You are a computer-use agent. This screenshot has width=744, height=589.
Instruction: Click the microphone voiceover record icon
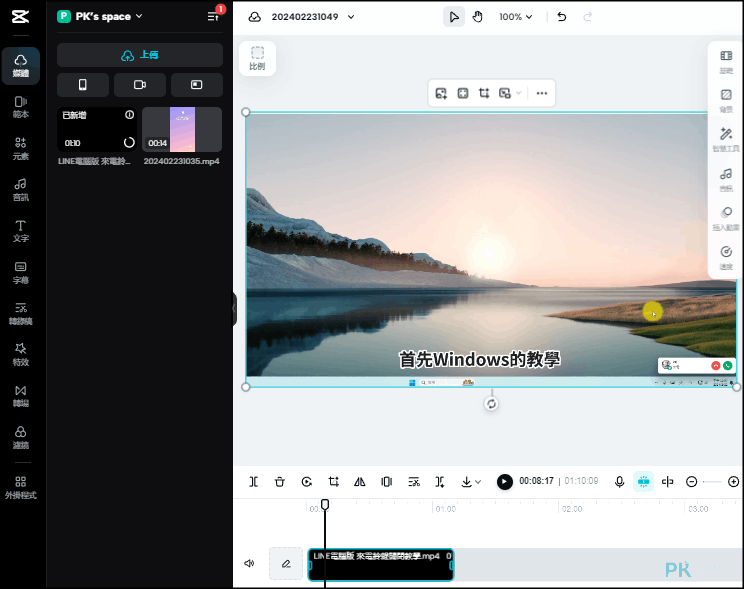(619, 482)
